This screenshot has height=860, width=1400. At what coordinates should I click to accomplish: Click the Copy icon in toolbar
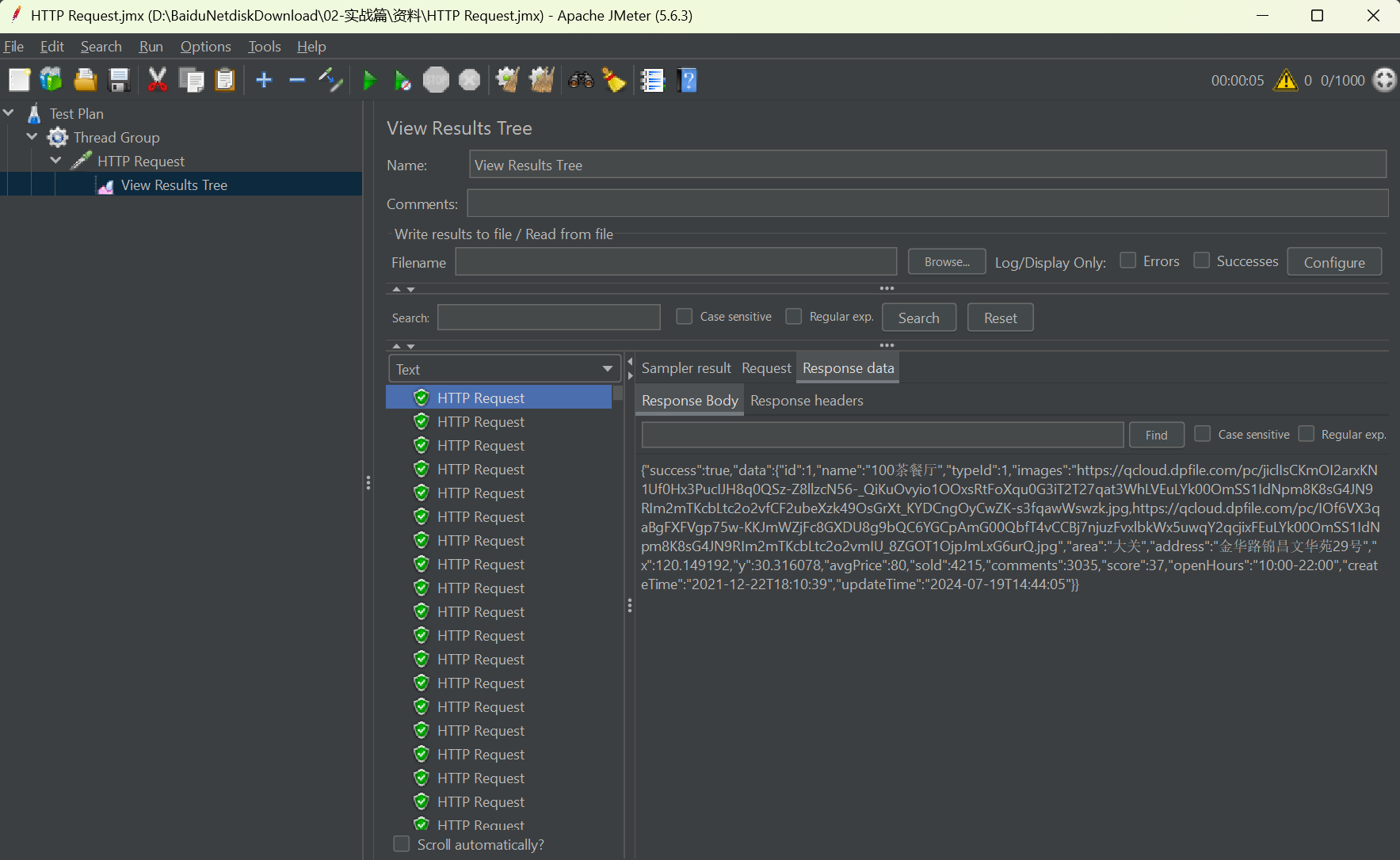(x=191, y=80)
